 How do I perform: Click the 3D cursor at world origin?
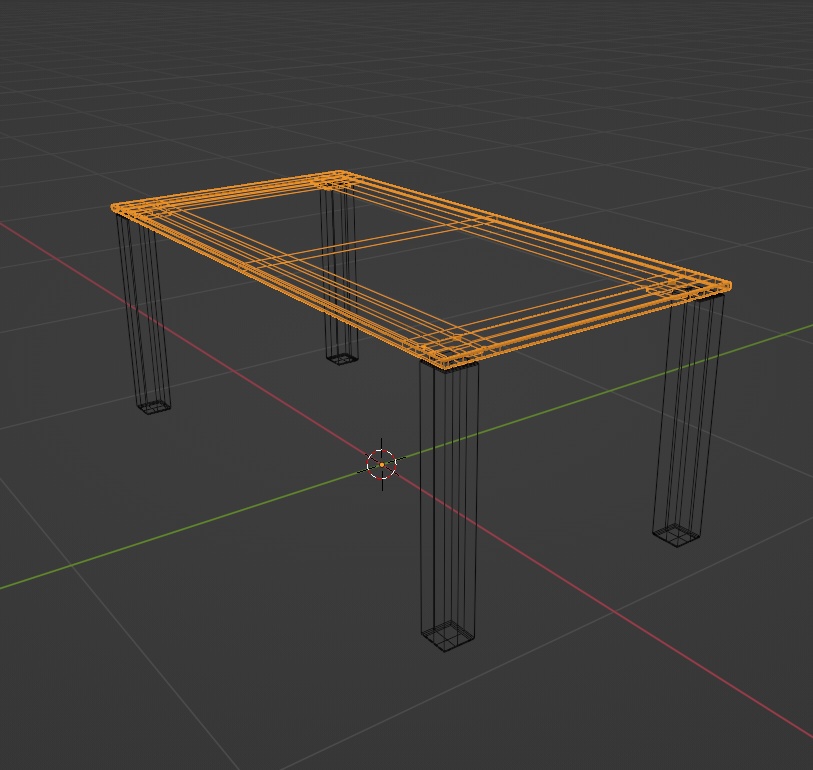click(382, 465)
